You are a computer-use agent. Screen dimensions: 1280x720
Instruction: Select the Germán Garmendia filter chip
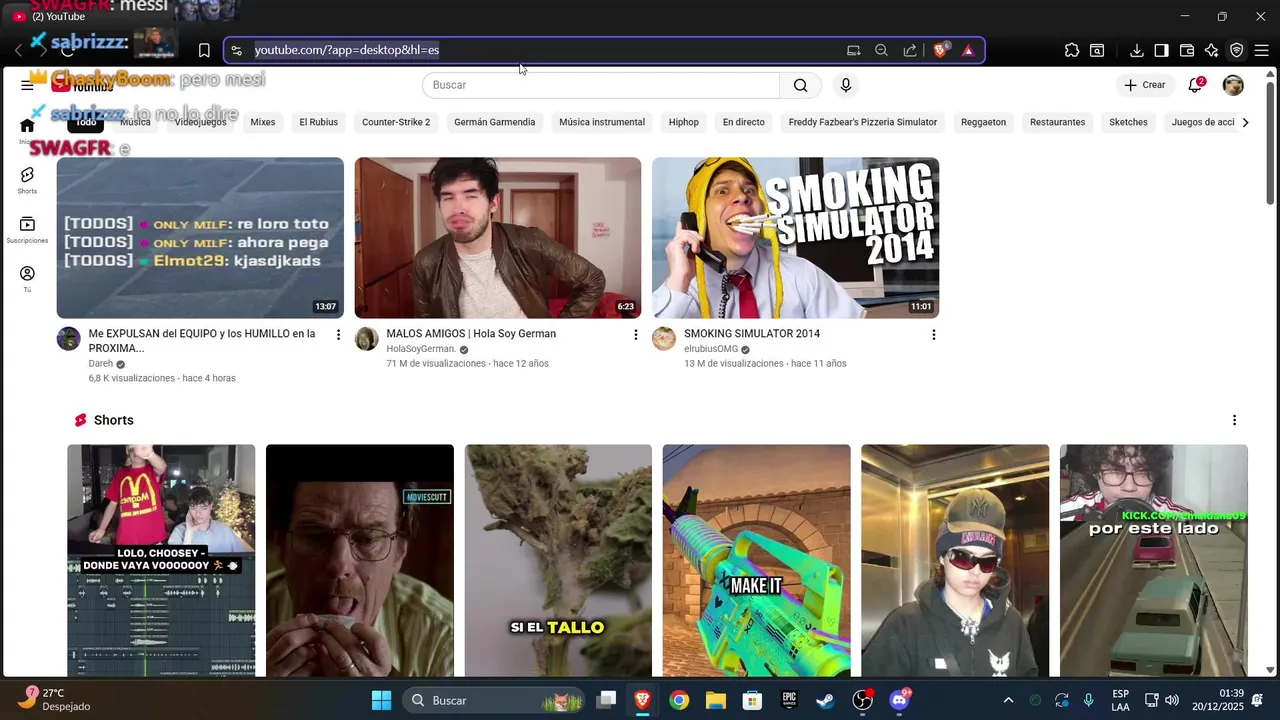[x=495, y=122]
